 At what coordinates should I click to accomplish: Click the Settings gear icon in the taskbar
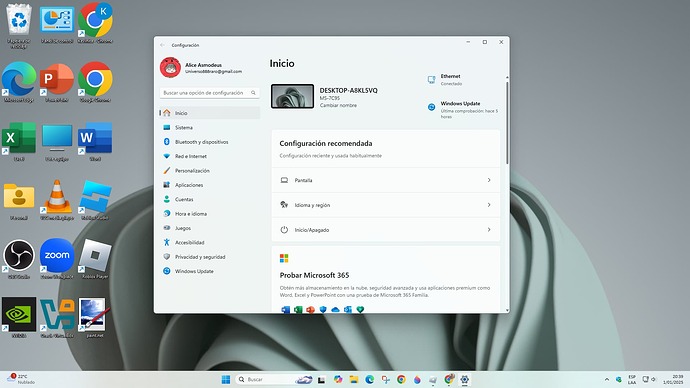[464, 379]
